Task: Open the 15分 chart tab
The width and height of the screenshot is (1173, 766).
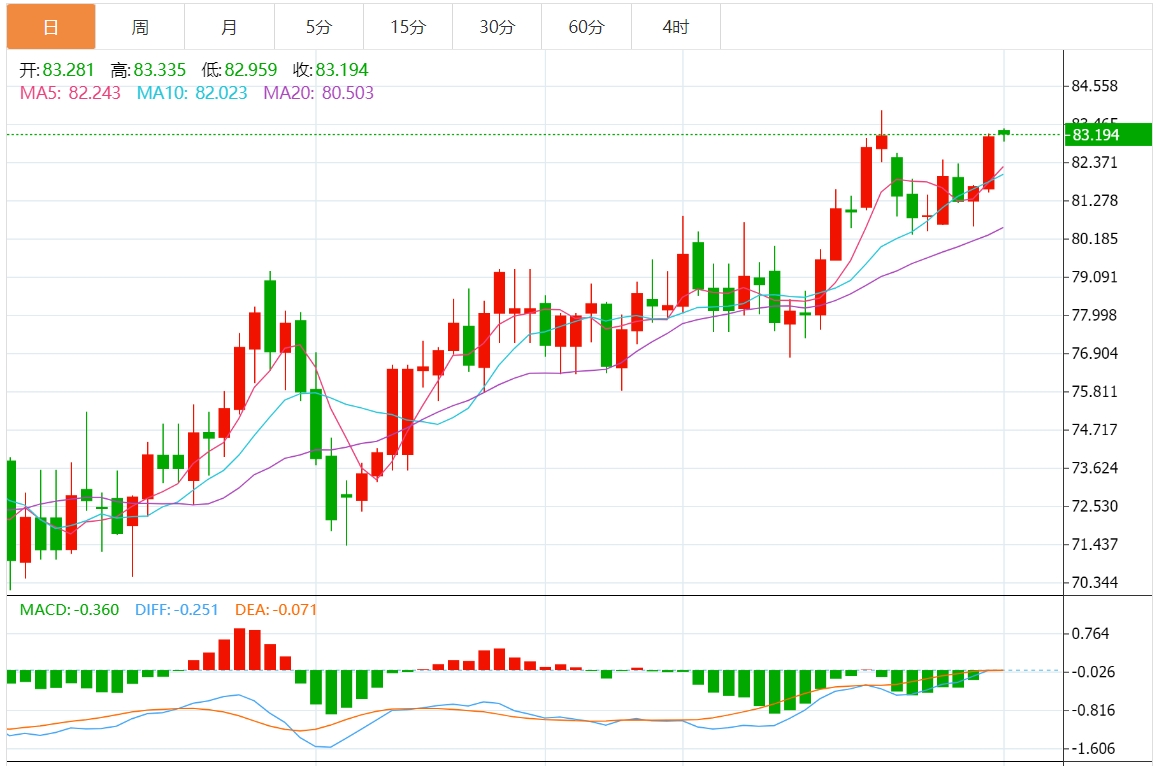Action: point(408,27)
